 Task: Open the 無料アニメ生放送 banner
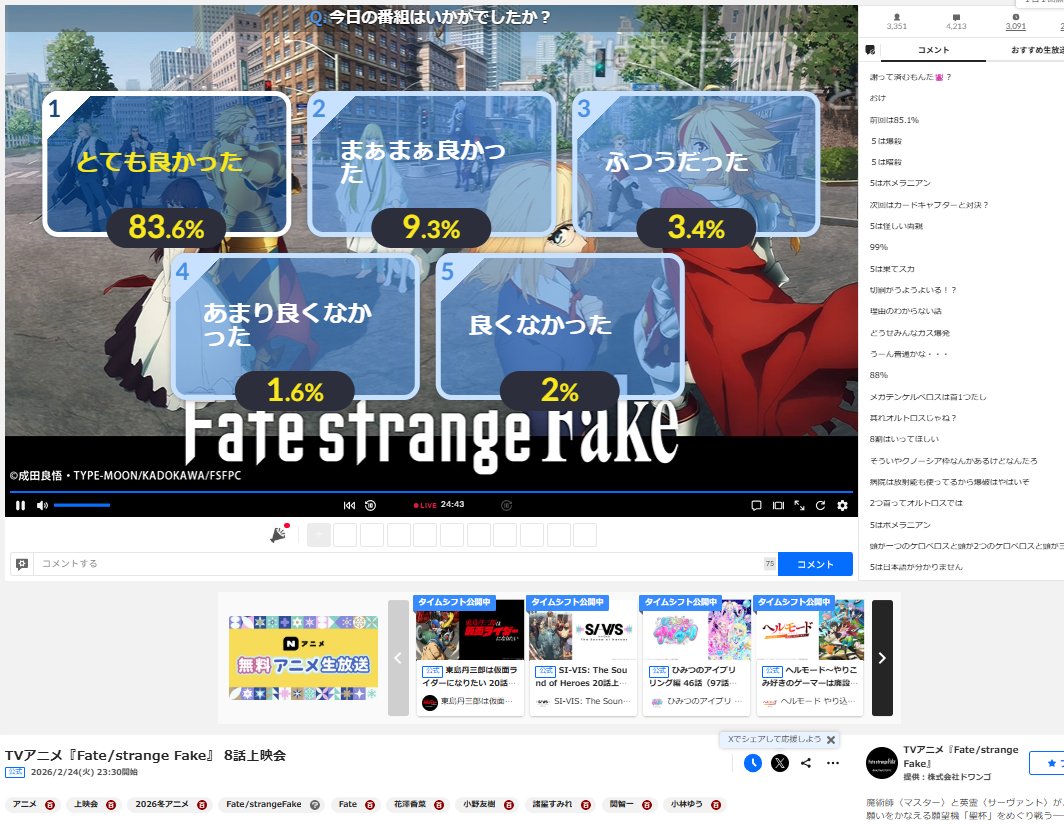pos(303,658)
